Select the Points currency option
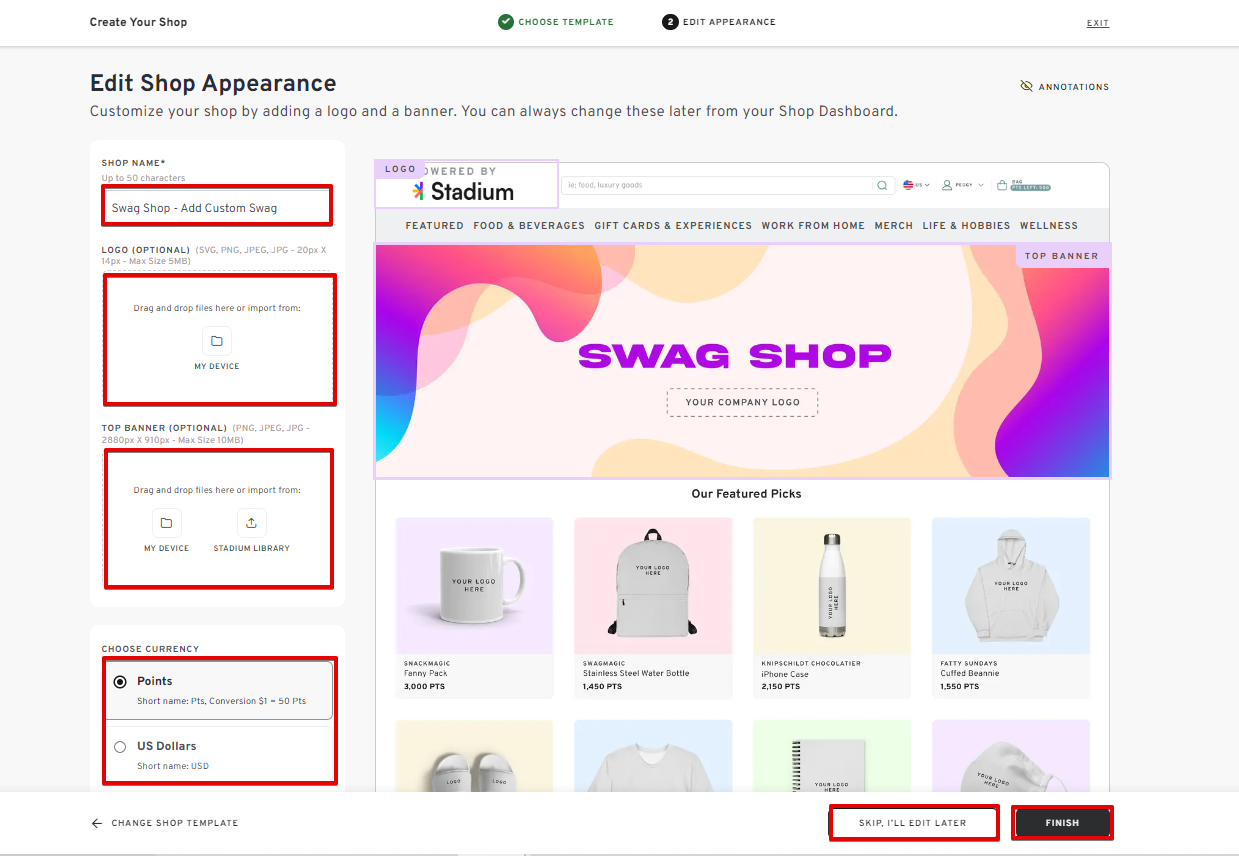The image size is (1239, 856). pyautogui.click(x=120, y=680)
